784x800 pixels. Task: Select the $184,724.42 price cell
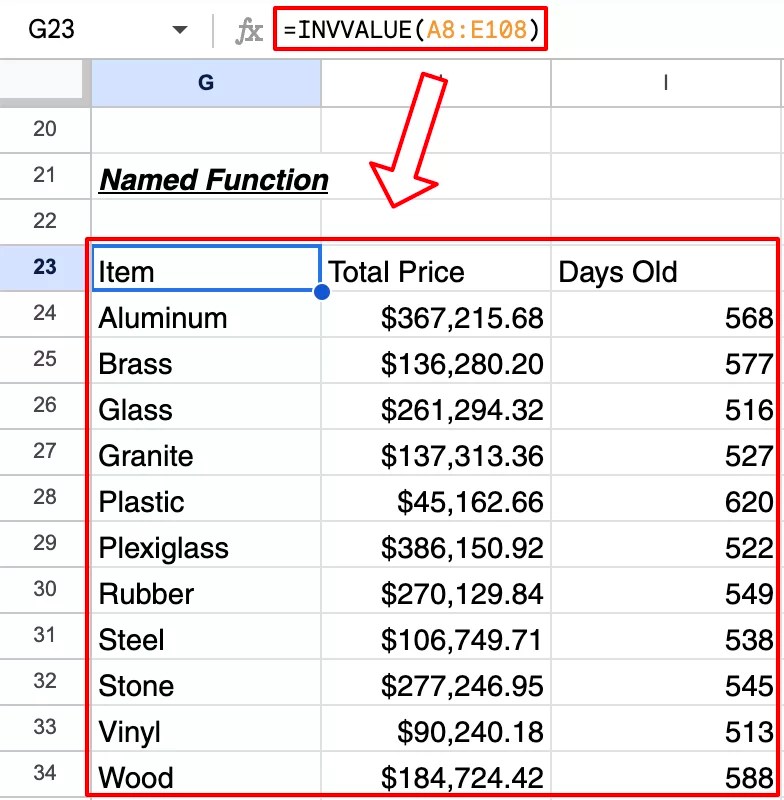(x=435, y=777)
